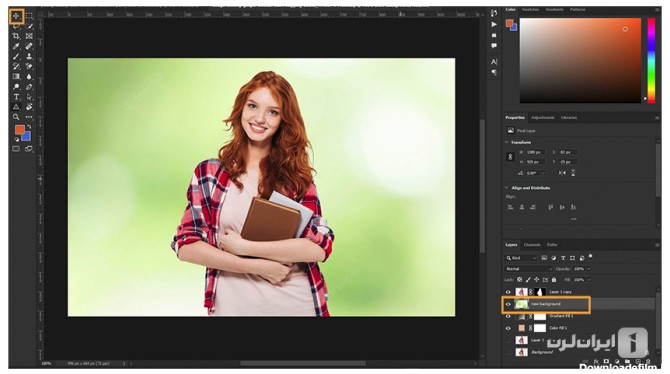670x374 pixels.
Task: Select the Layer 1 copy mask thumbnail
Action: click(540, 292)
